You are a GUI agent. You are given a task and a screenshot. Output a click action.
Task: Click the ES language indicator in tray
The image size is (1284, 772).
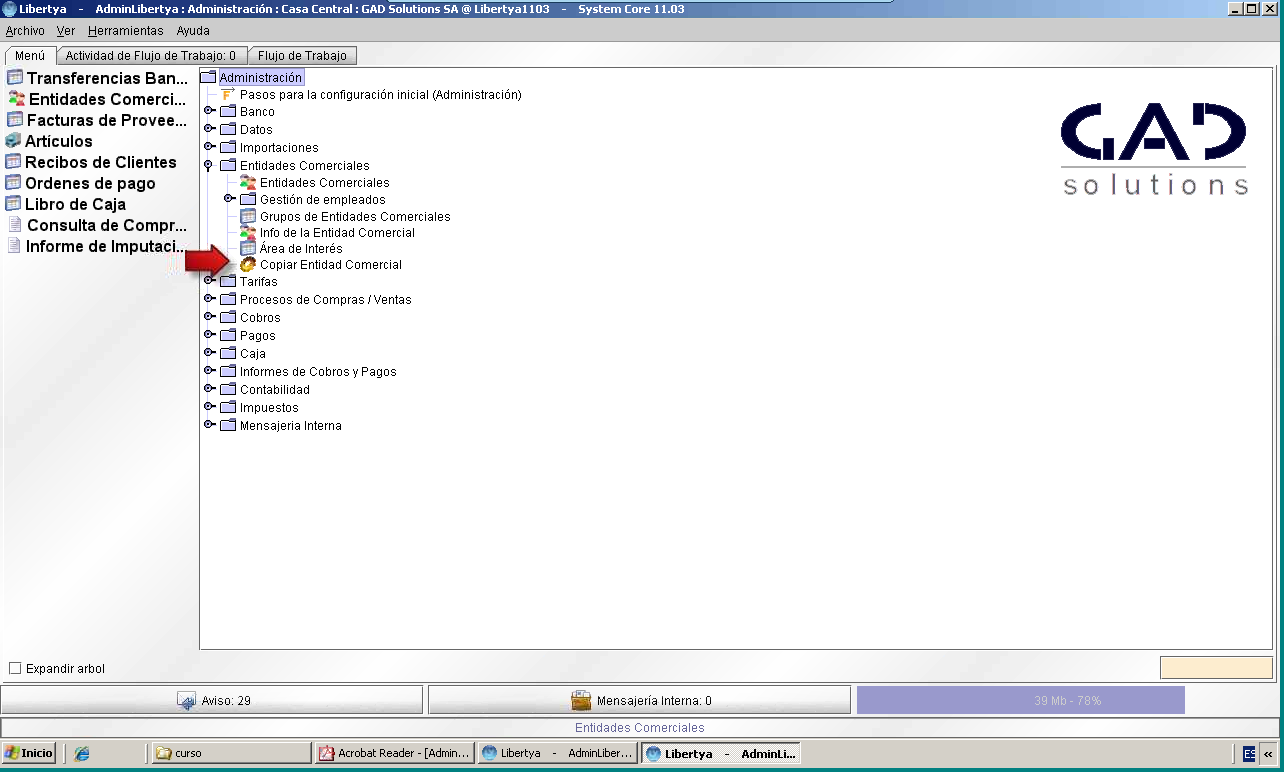click(x=1249, y=753)
